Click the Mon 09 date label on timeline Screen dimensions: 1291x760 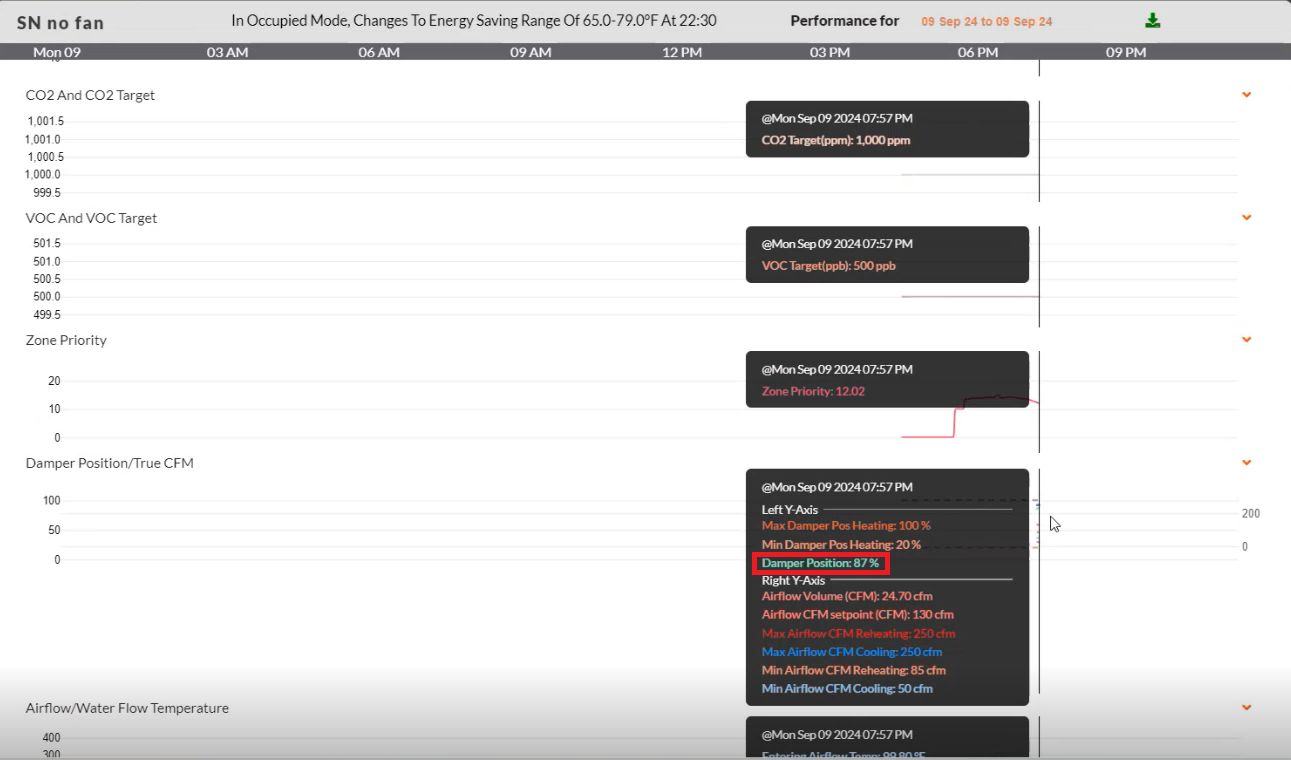pyautogui.click(x=55, y=52)
